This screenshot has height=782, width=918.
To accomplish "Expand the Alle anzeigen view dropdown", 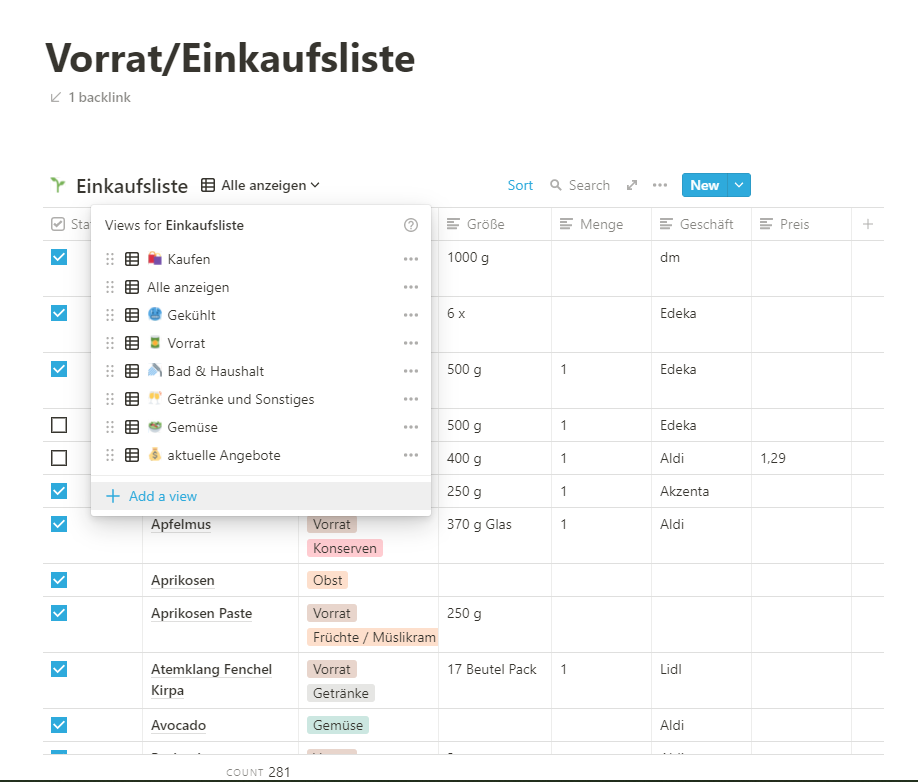I will click(x=260, y=185).
